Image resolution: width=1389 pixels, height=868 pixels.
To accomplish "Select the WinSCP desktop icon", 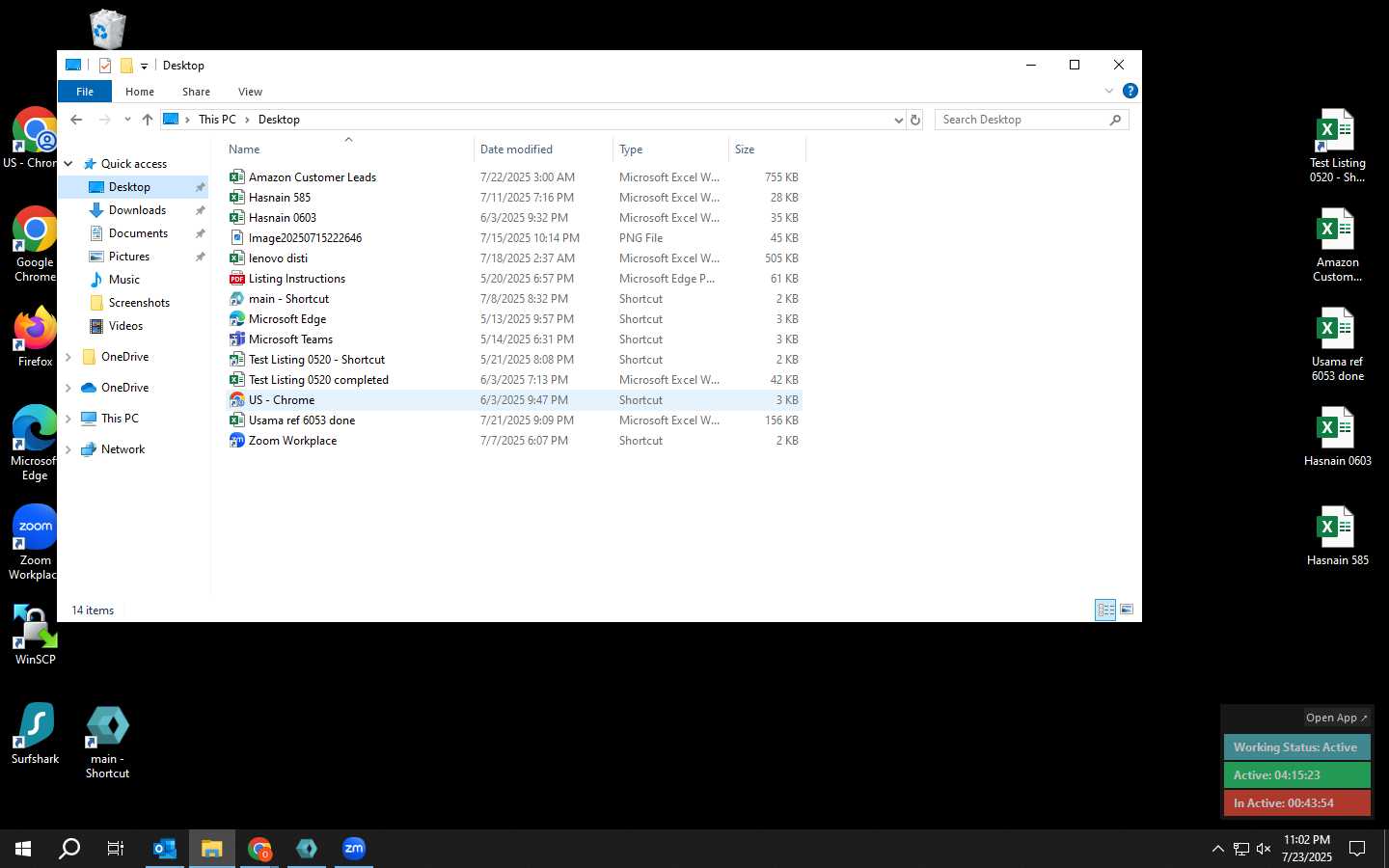I will (35, 635).
